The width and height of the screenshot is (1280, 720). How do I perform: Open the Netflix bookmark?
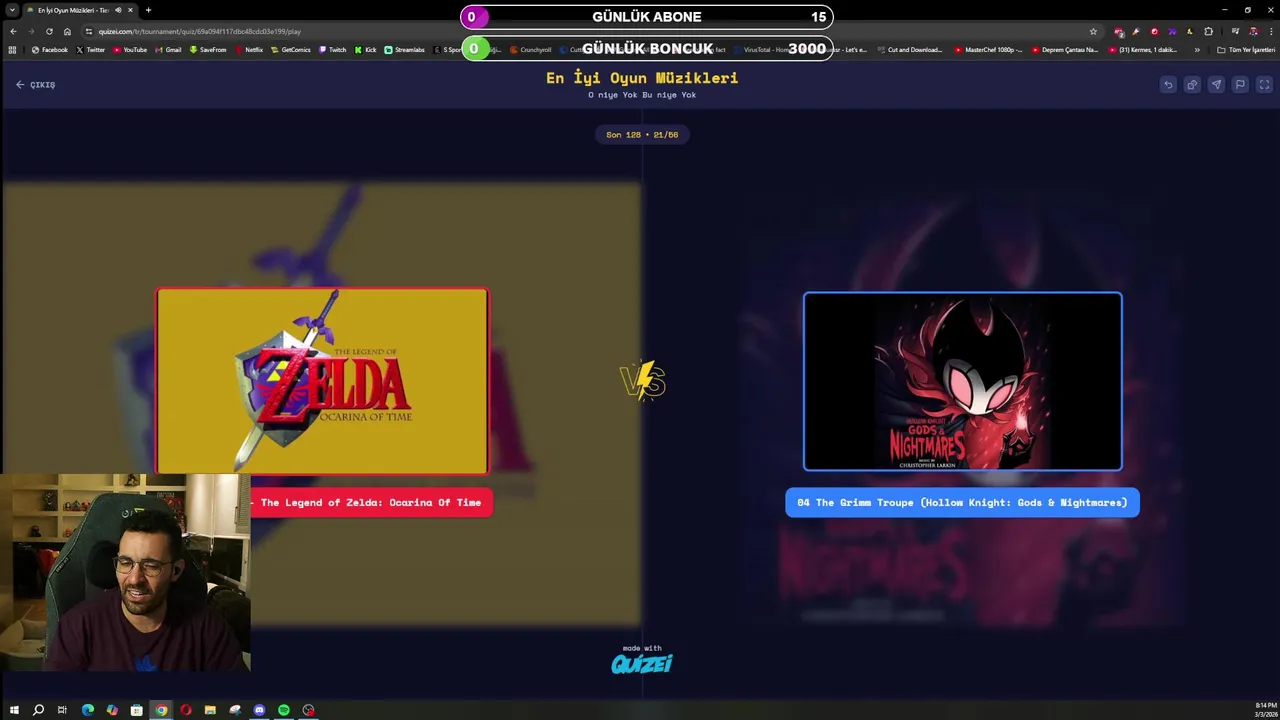pyautogui.click(x=249, y=49)
